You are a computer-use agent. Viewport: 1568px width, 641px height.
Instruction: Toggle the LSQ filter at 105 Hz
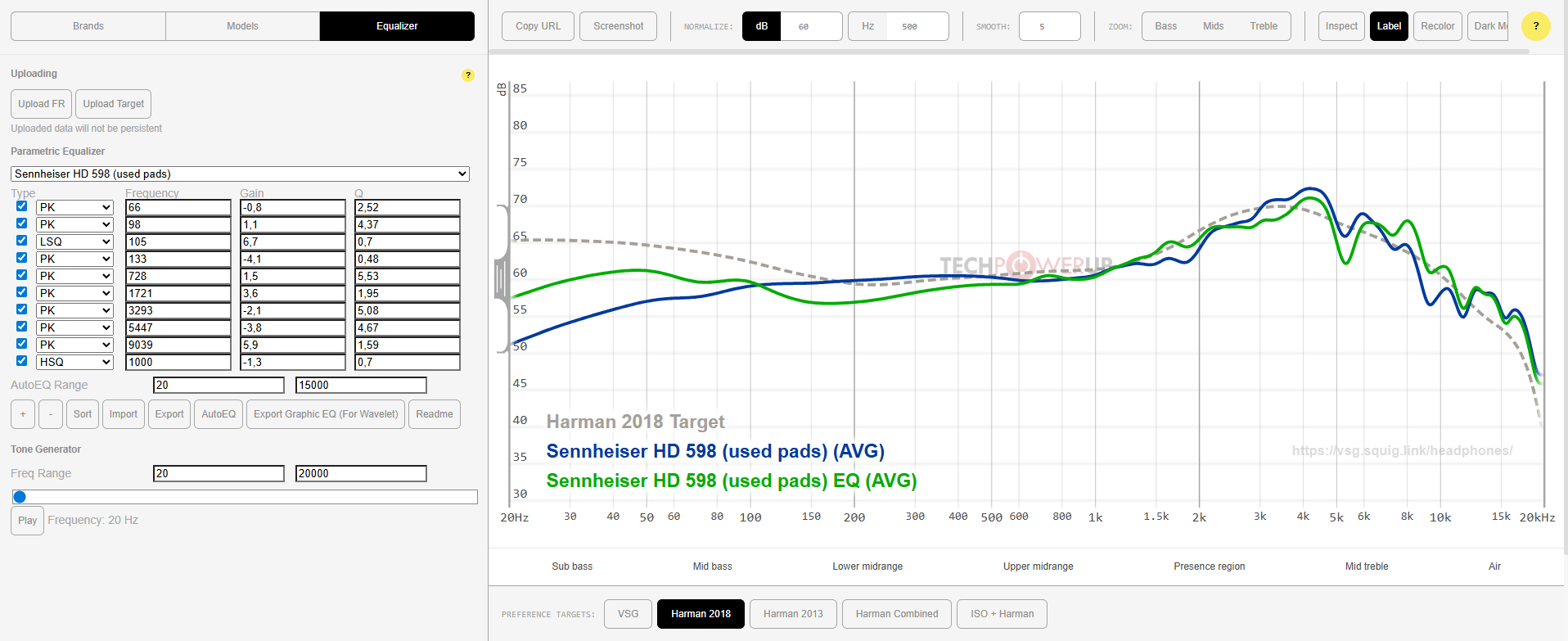(x=22, y=241)
